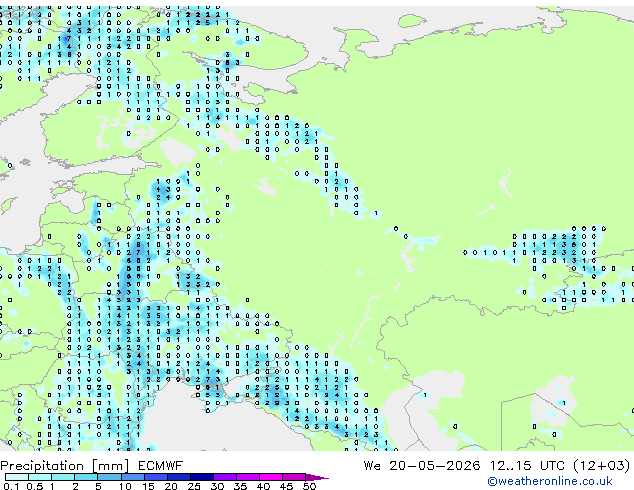The width and height of the screenshot is (634, 490).
Task: Click legend scale value '10'
Action: (x=125, y=486)
